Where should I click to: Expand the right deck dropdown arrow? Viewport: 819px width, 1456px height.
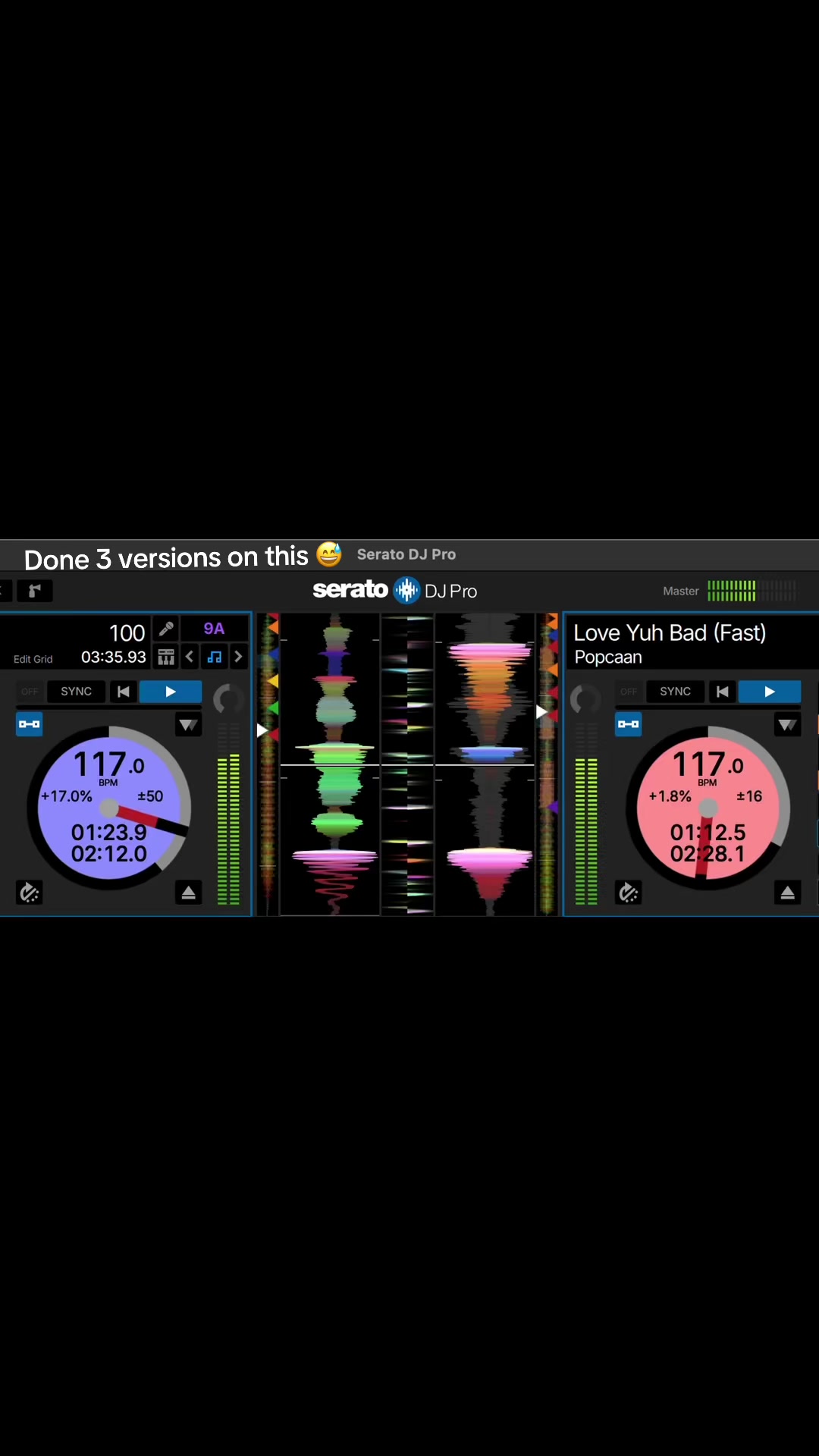(787, 725)
